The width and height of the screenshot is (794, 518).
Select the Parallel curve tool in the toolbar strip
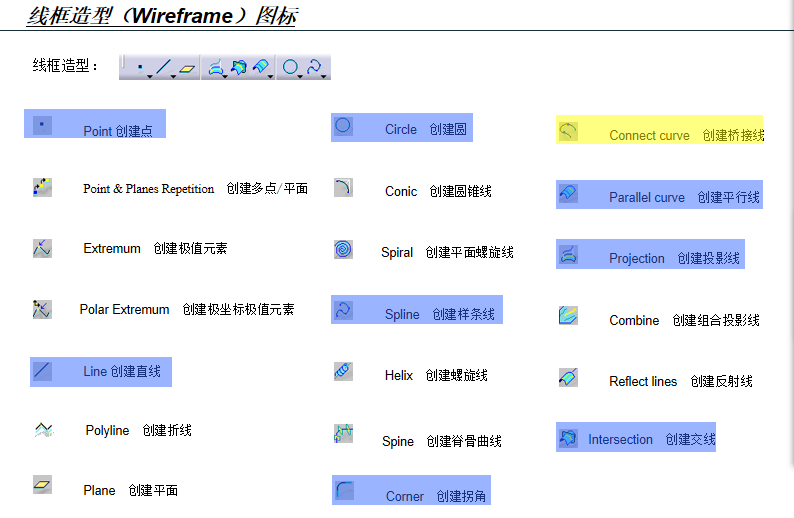260,66
